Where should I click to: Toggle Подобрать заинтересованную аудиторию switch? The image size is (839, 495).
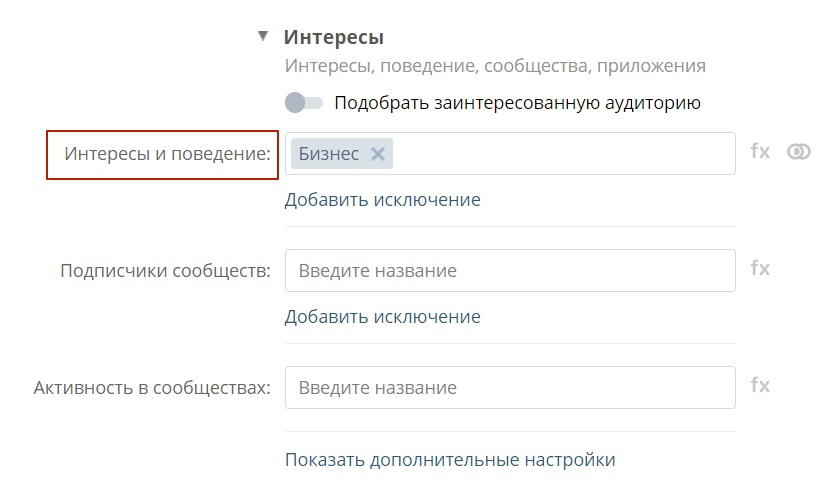click(303, 103)
